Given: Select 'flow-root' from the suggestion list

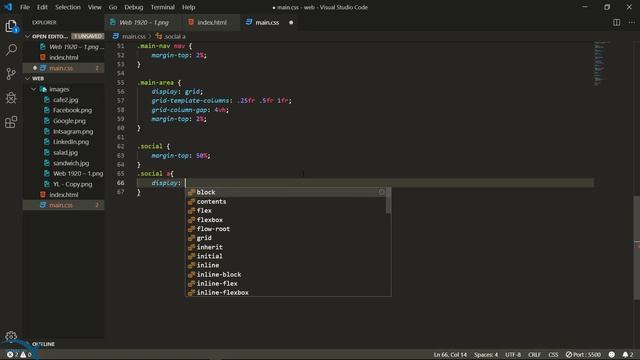Looking at the screenshot, I should click(x=286, y=229).
